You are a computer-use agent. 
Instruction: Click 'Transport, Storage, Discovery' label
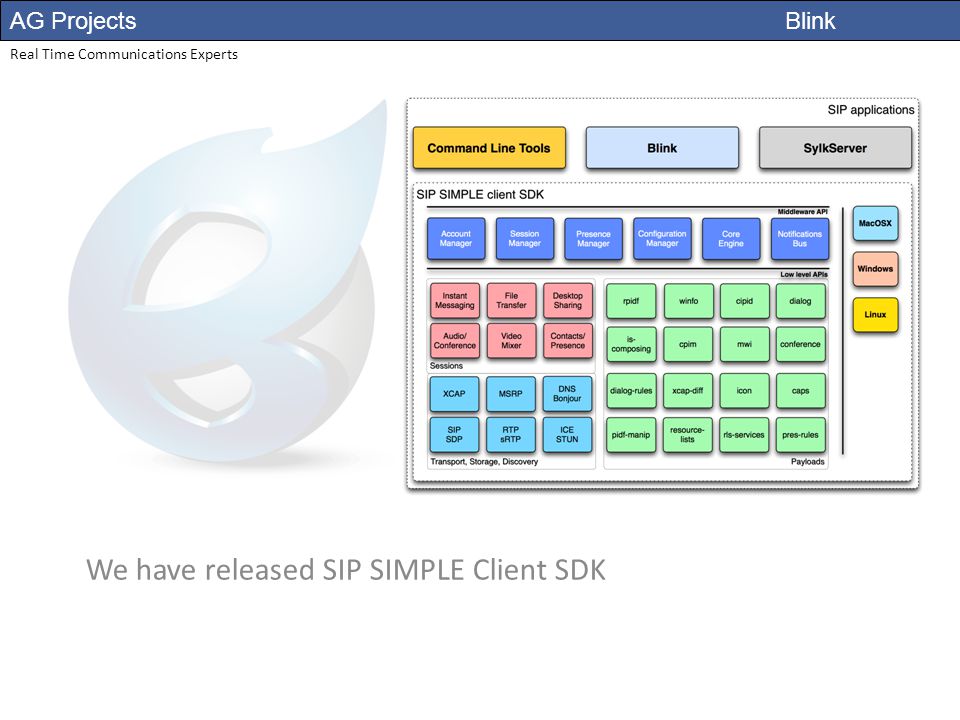[x=484, y=462]
